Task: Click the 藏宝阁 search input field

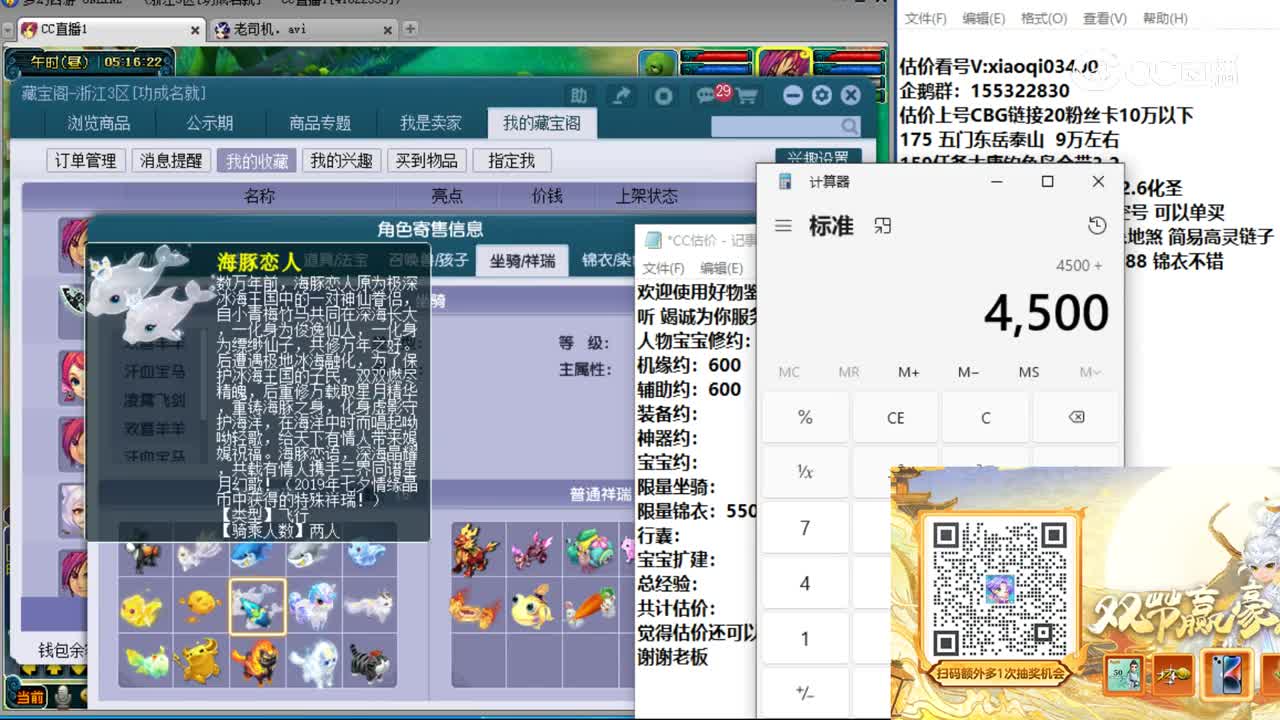Action: (775, 126)
